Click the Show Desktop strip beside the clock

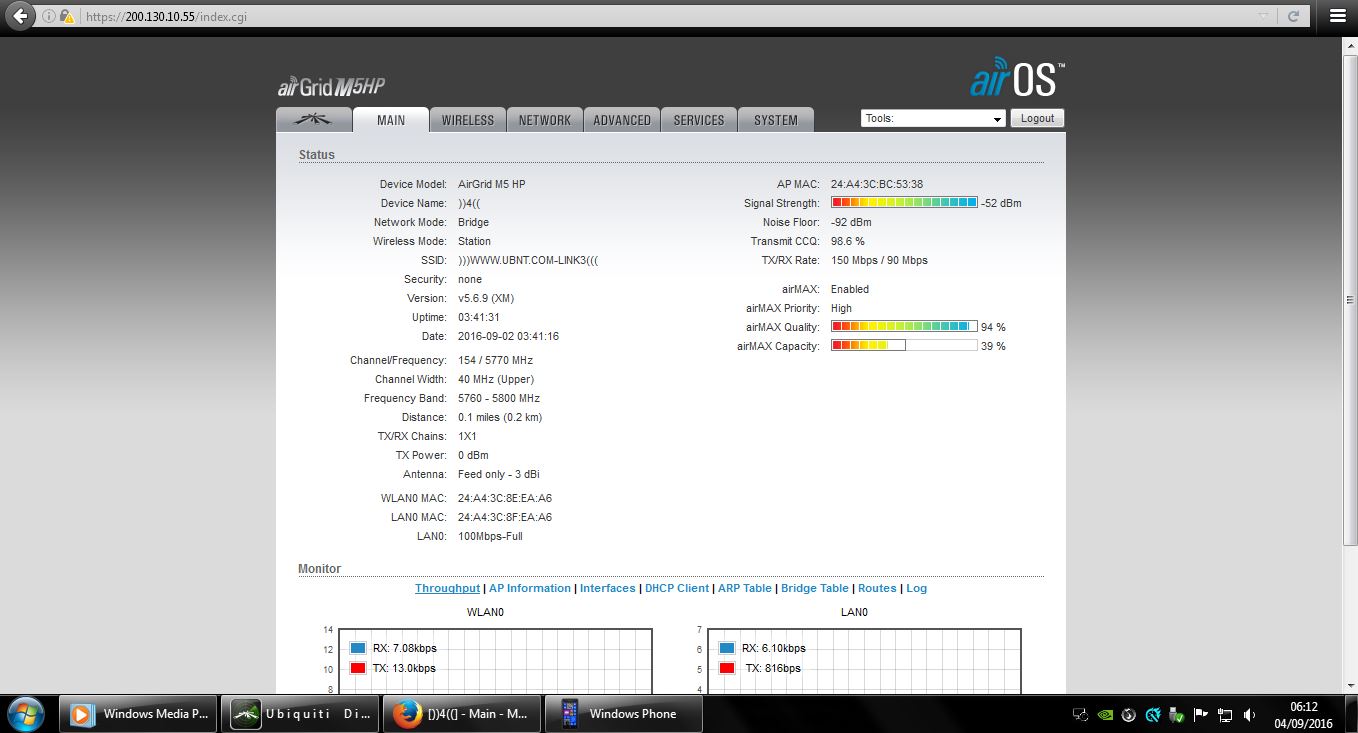pos(1350,714)
